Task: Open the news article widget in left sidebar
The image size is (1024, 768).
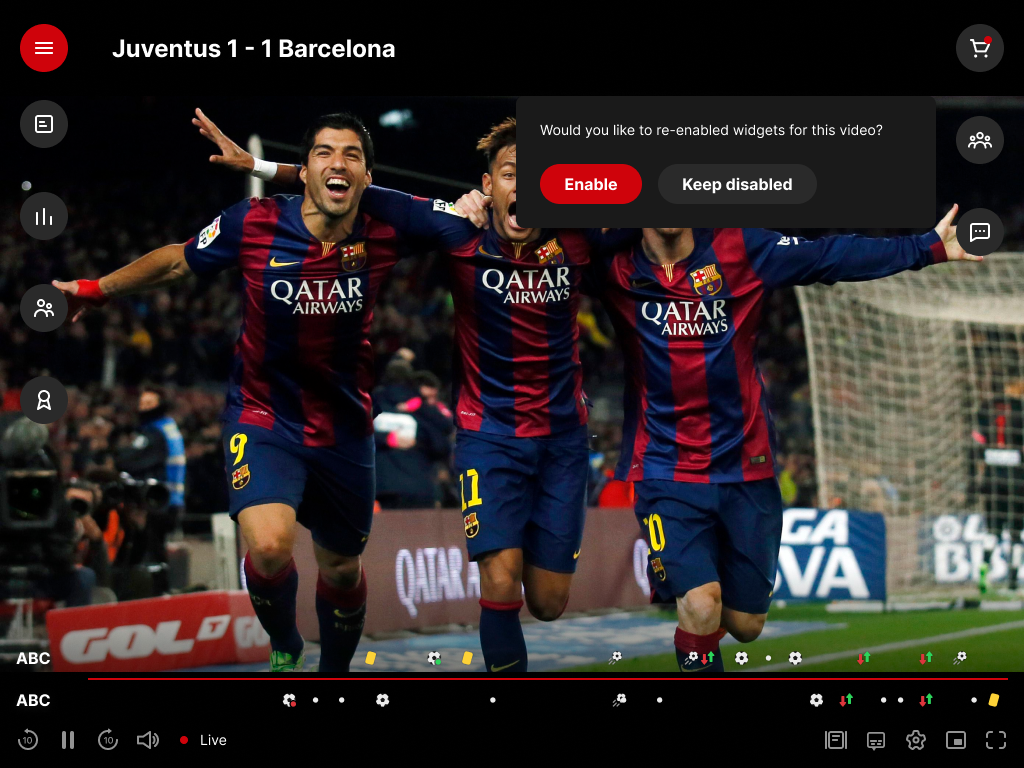Action: pos(44,124)
